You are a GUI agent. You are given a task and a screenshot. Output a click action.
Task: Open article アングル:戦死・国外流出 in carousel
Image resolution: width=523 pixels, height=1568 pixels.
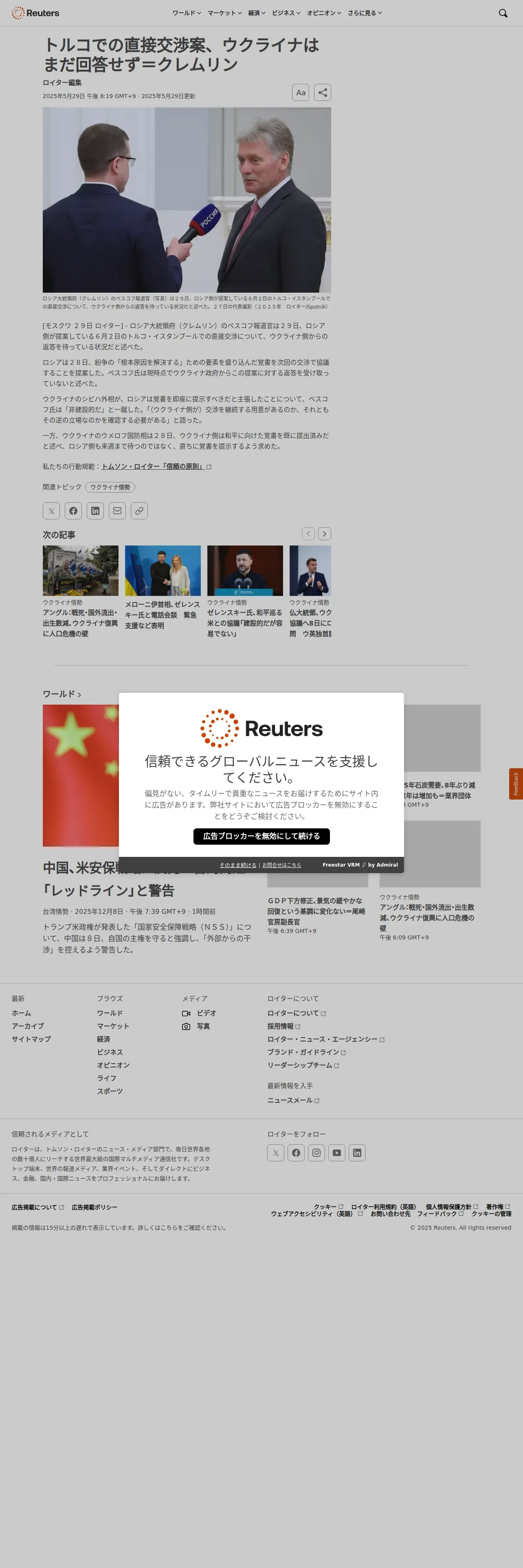click(x=80, y=623)
